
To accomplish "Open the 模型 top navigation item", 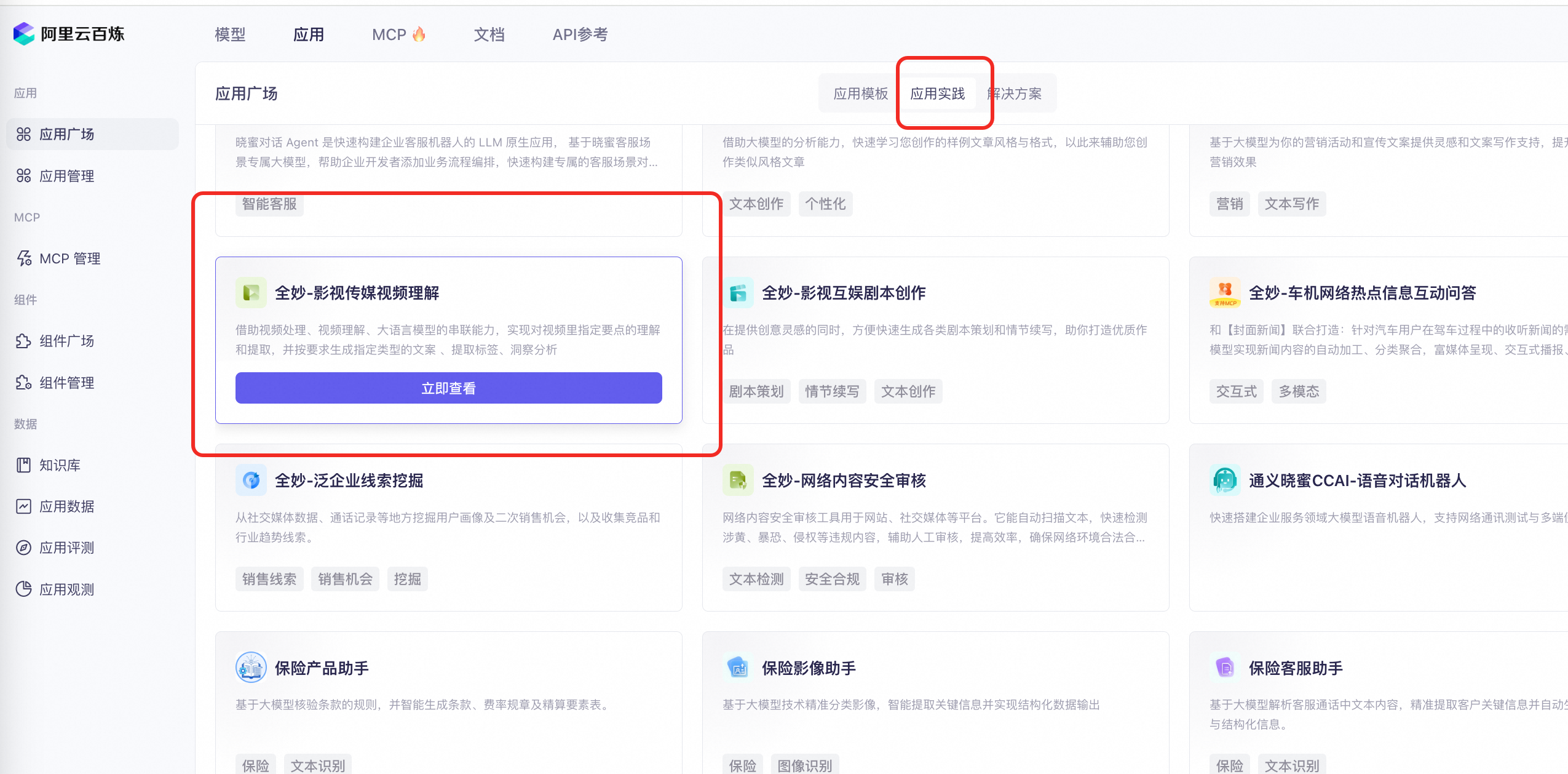I will [x=230, y=34].
